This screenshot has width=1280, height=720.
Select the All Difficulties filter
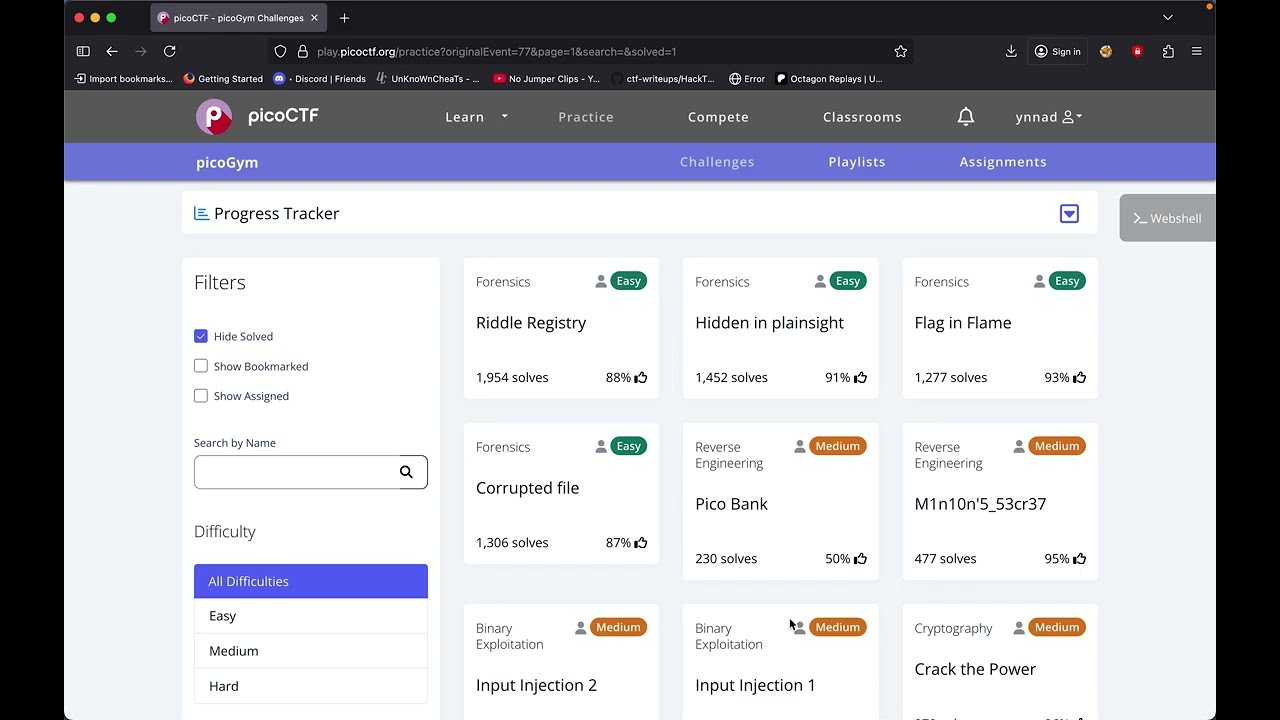[x=311, y=581]
